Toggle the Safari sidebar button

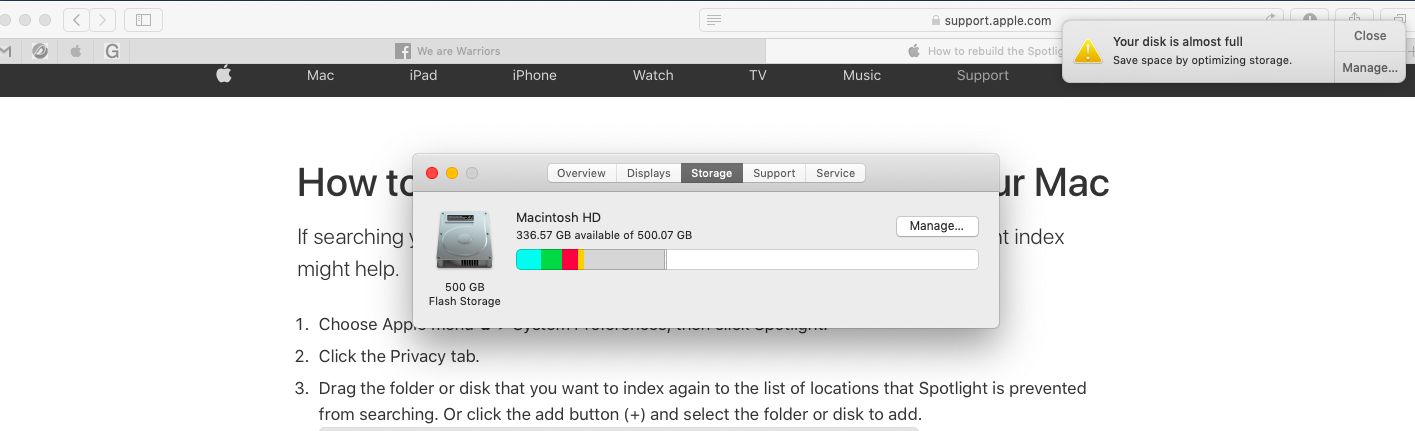click(x=144, y=19)
